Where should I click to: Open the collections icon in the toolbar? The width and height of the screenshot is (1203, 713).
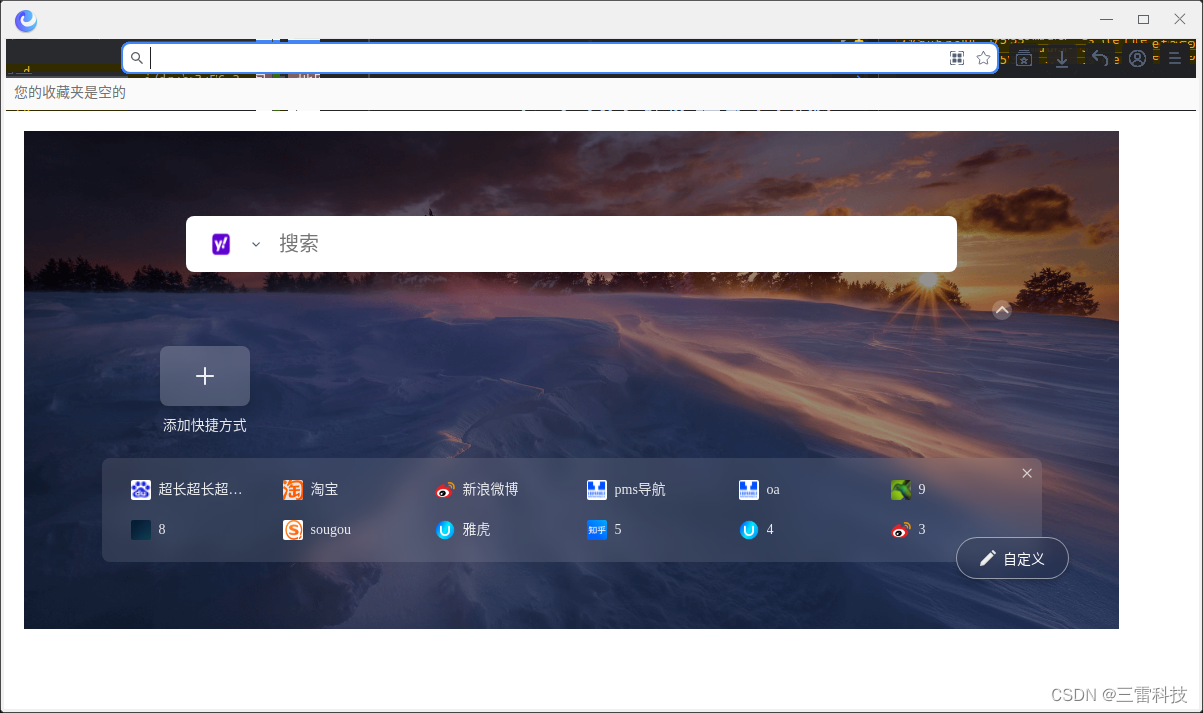click(1023, 58)
